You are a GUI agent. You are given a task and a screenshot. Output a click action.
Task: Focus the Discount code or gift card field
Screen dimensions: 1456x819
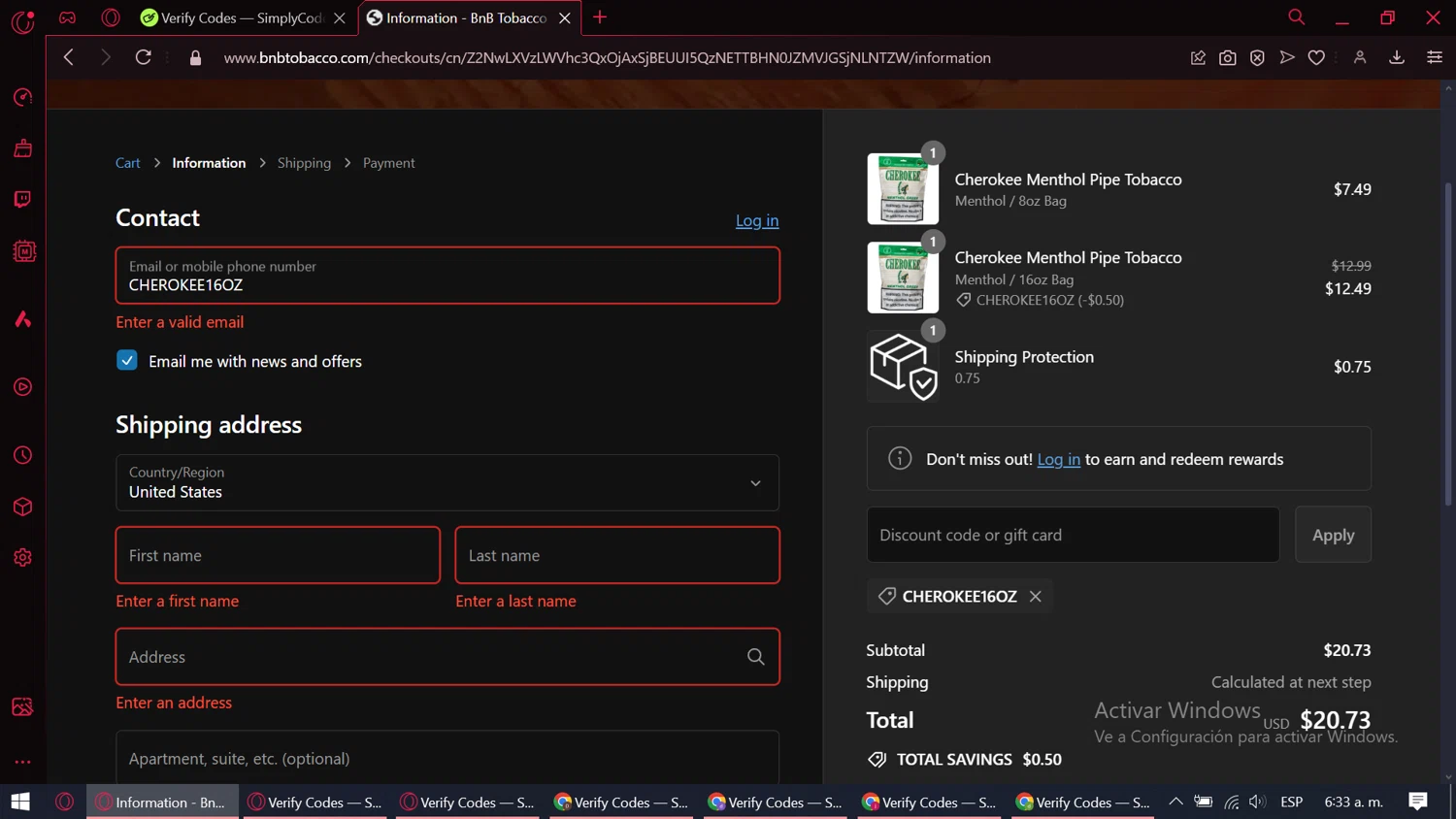coord(1073,535)
